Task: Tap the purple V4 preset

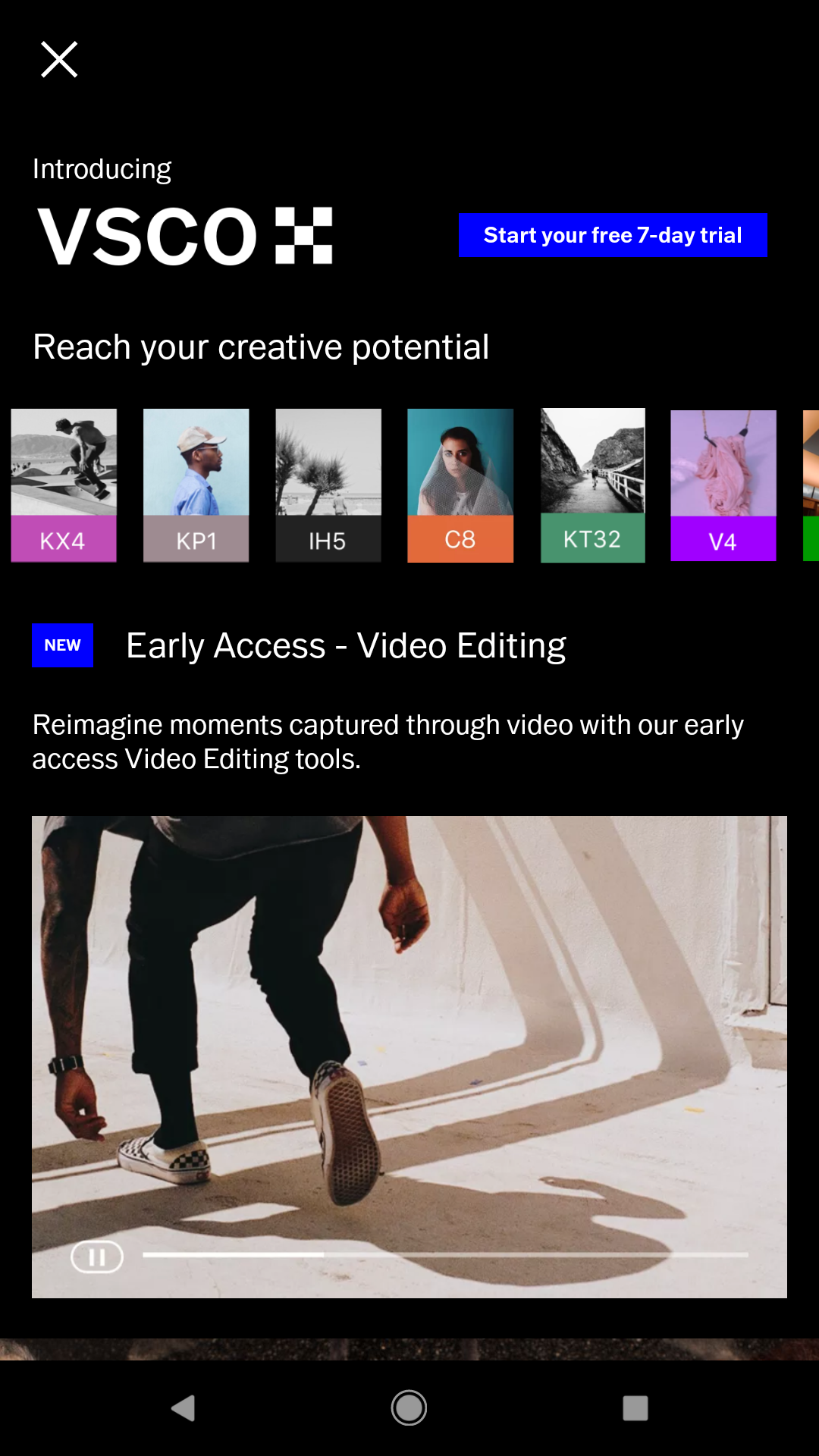Action: coord(723,485)
